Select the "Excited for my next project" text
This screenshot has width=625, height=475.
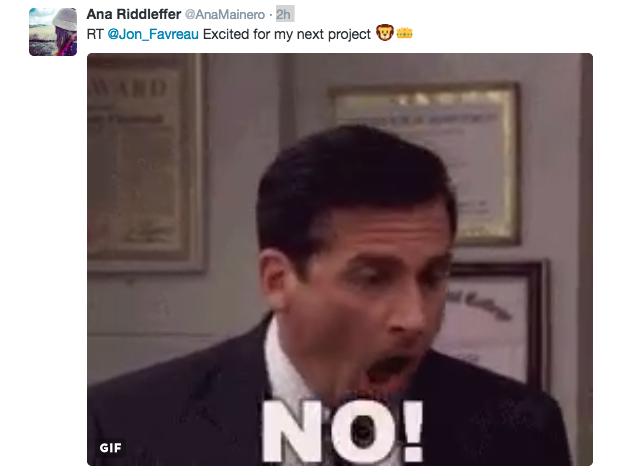(x=287, y=34)
